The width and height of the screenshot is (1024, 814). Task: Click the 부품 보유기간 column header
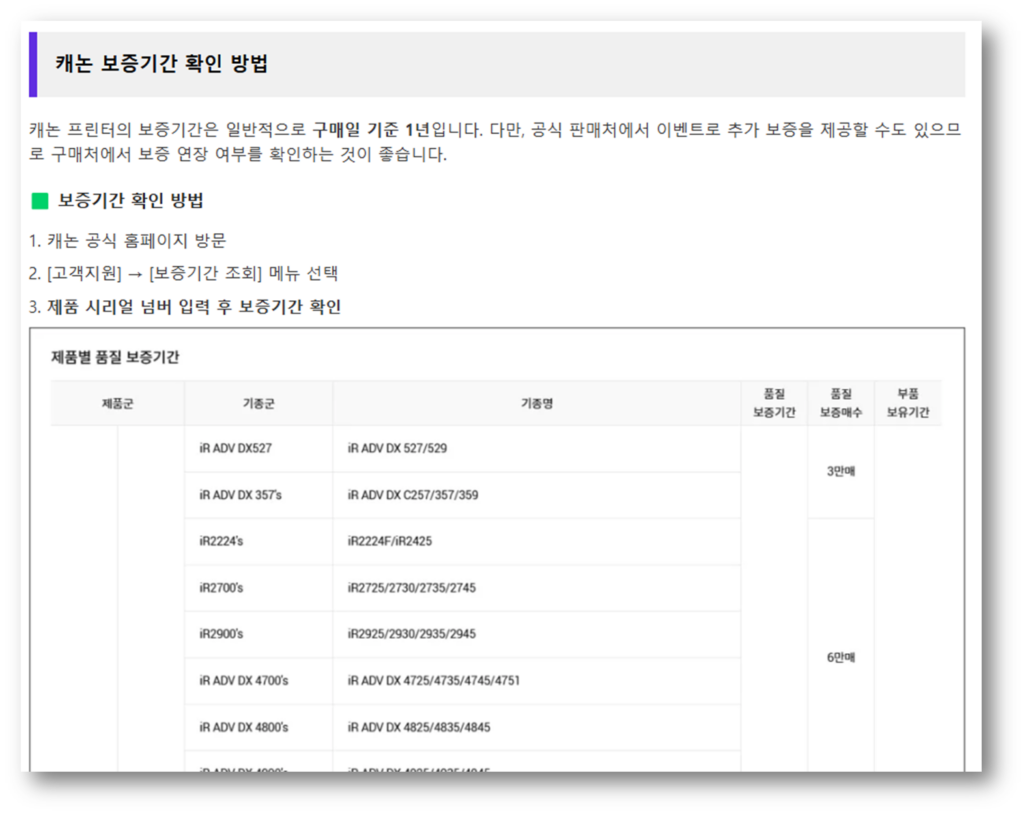[x=908, y=403]
